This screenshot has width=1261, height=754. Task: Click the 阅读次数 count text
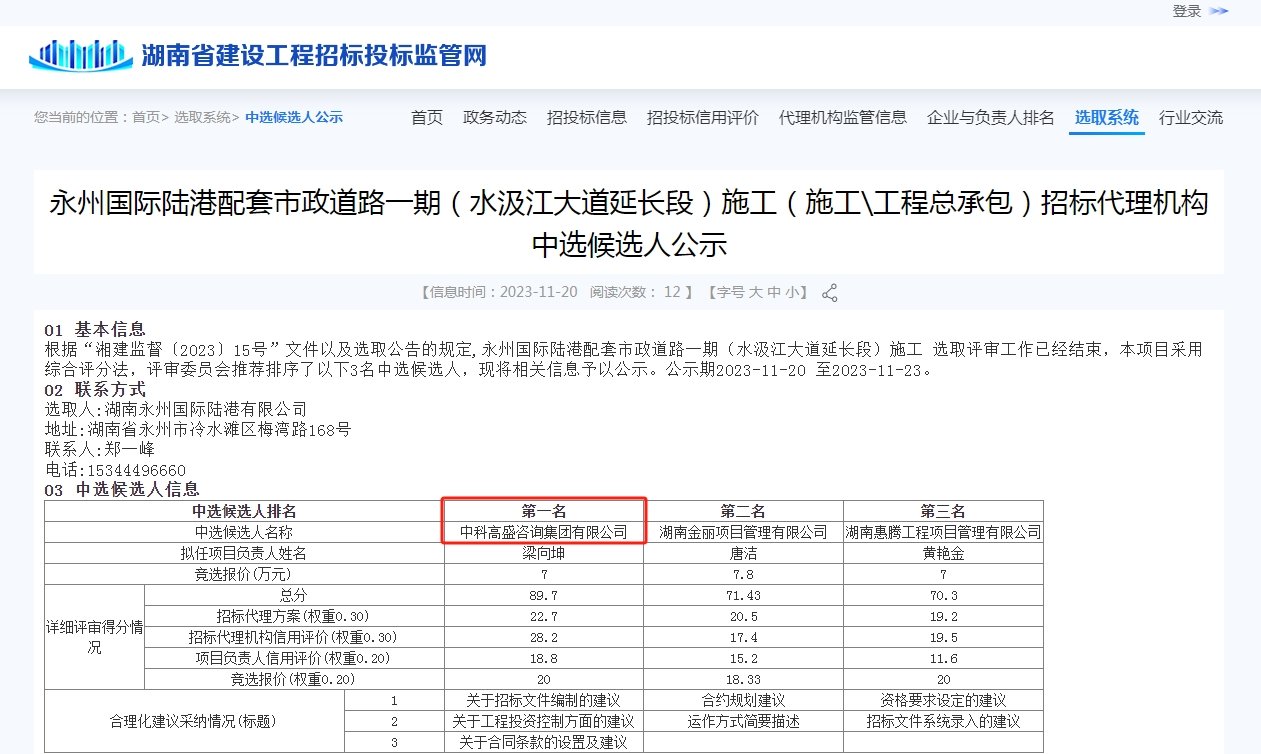[x=636, y=292]
